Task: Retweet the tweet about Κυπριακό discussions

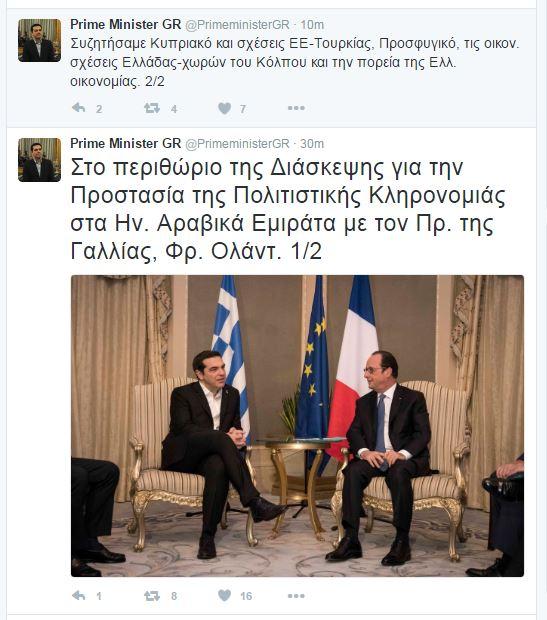Action: (x=152, y=108)
